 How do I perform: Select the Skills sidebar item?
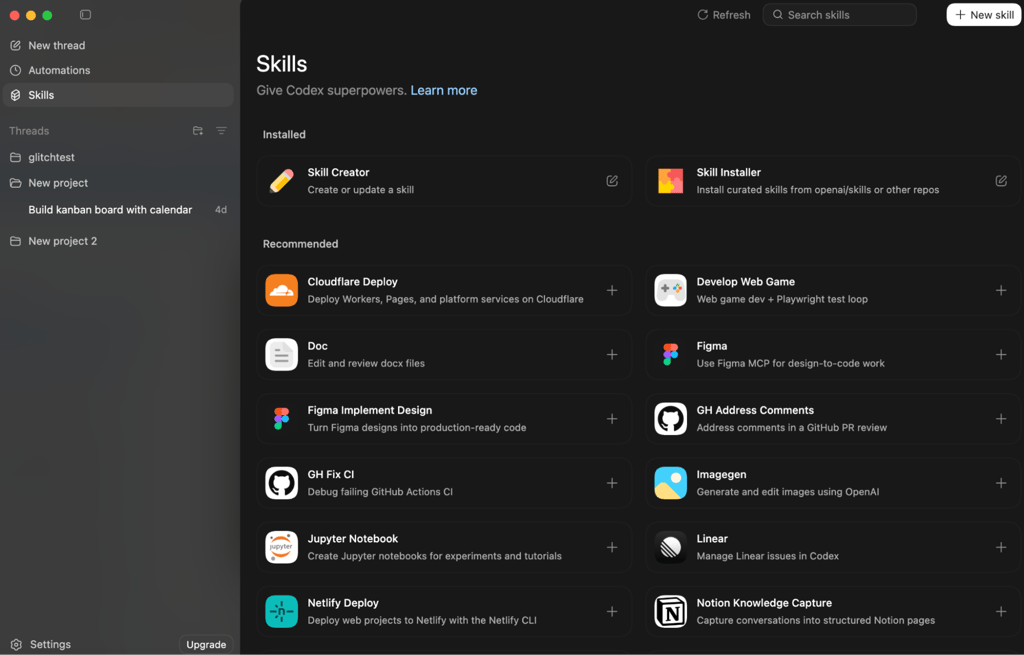click(118, 95)
